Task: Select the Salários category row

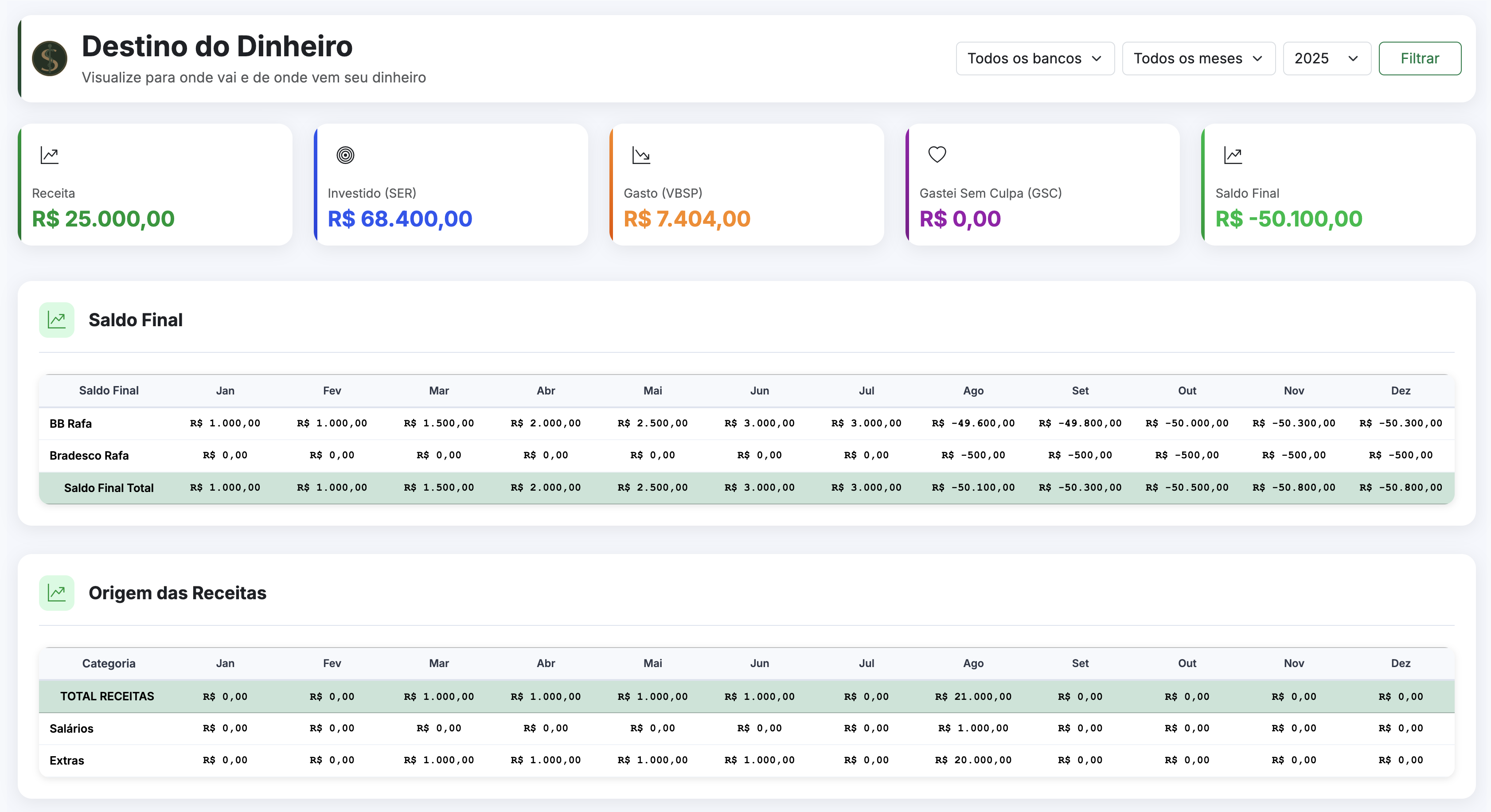Action: (x=71, y=728)
